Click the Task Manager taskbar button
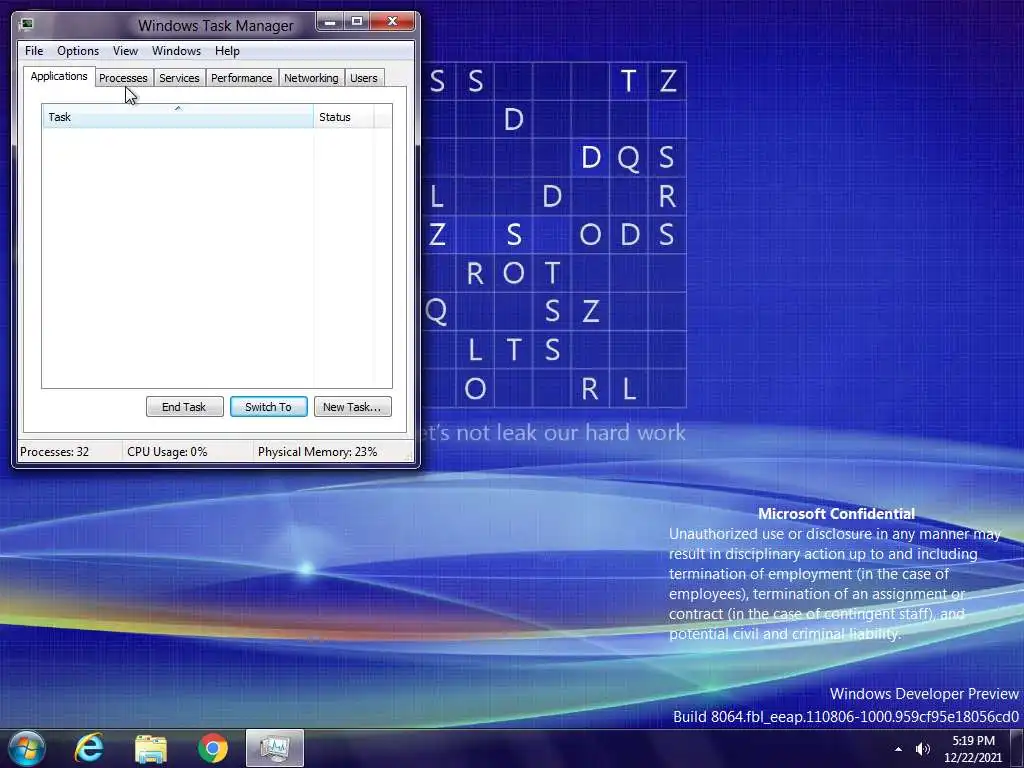Image resolution: width=1024 pixels, height=768 pixels. [x=275, y=748]
